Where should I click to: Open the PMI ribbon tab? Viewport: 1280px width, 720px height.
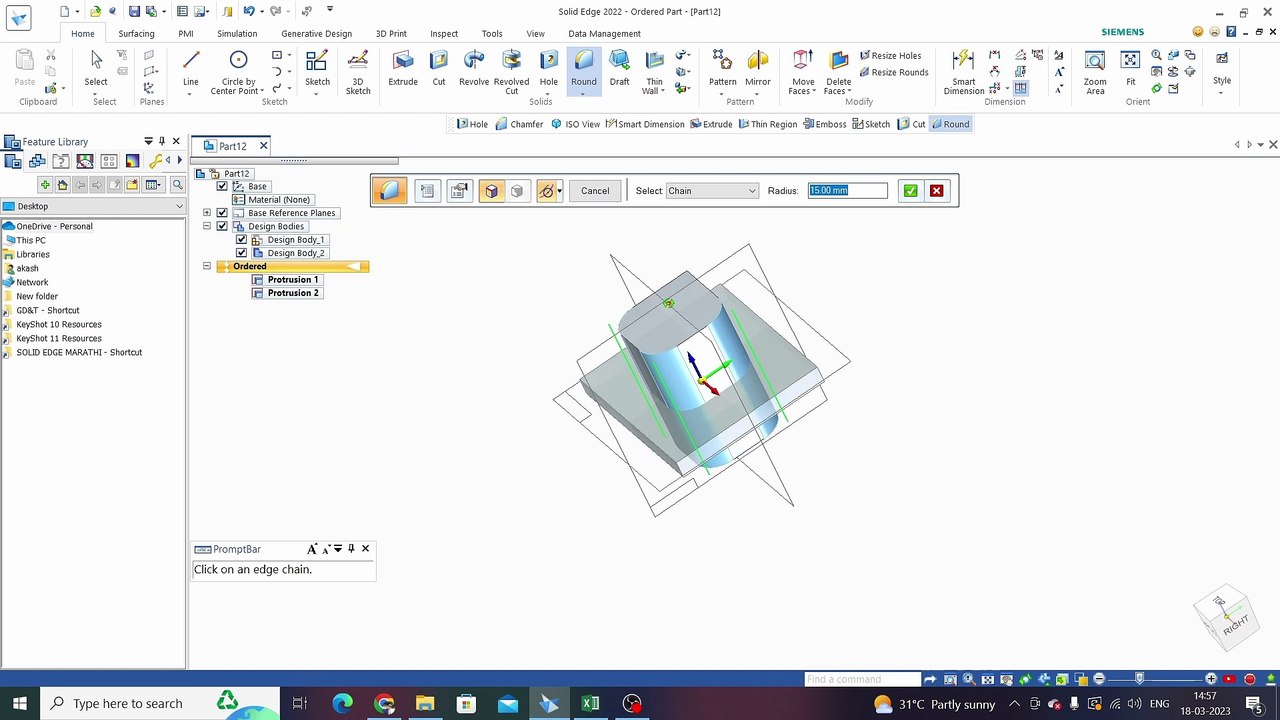(186, 34)
